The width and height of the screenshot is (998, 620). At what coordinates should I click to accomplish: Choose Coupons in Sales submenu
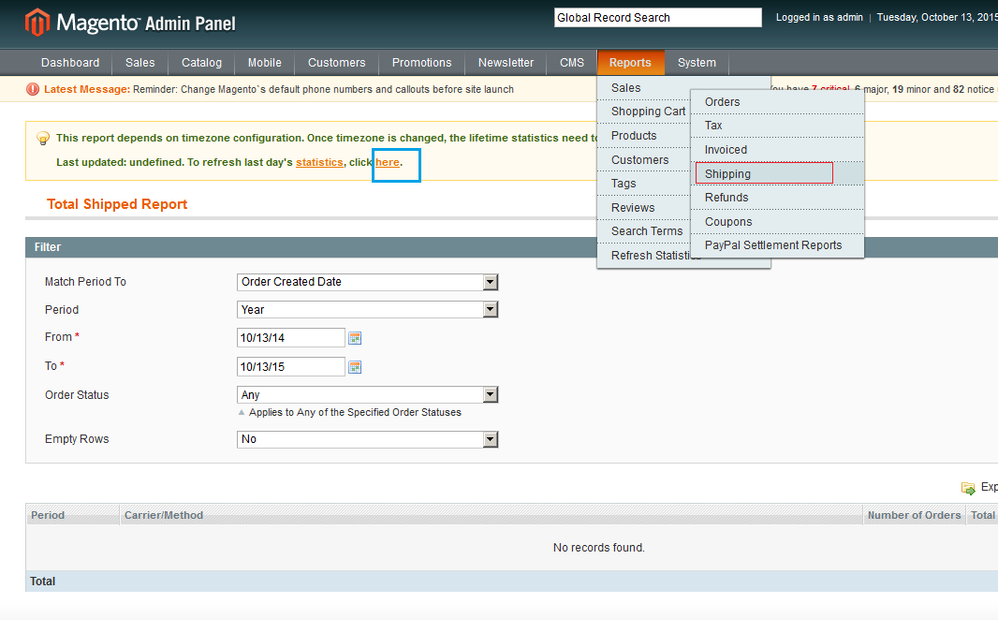[x=777, y=222]
